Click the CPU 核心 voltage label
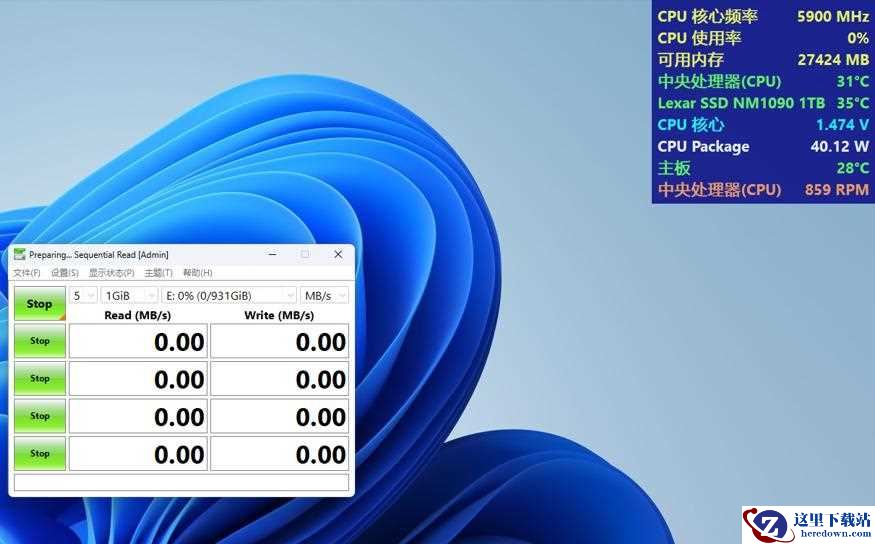 point(691,124)
